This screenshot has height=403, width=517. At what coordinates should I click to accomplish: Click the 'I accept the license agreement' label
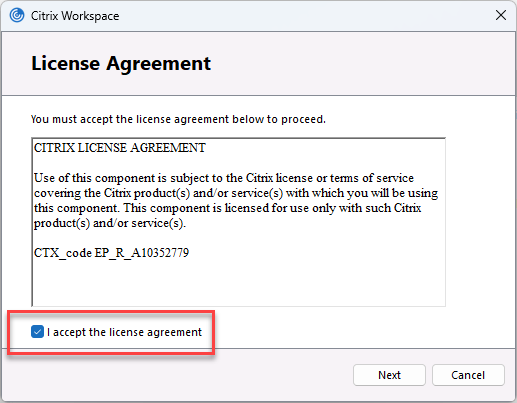pyautogui.click(x=124, y=332)
